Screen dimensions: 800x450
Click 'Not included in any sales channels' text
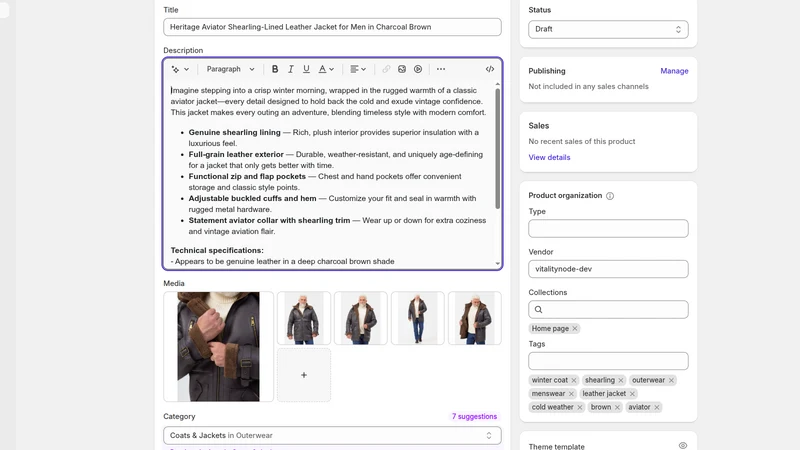[x=588, y=87]
